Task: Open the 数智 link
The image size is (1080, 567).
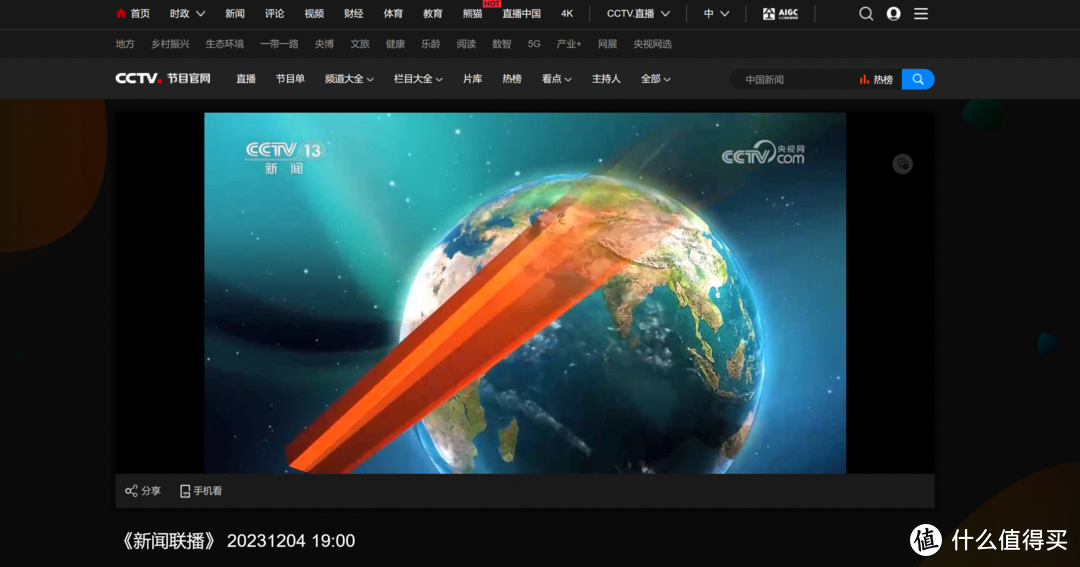Action: point(501,44)
